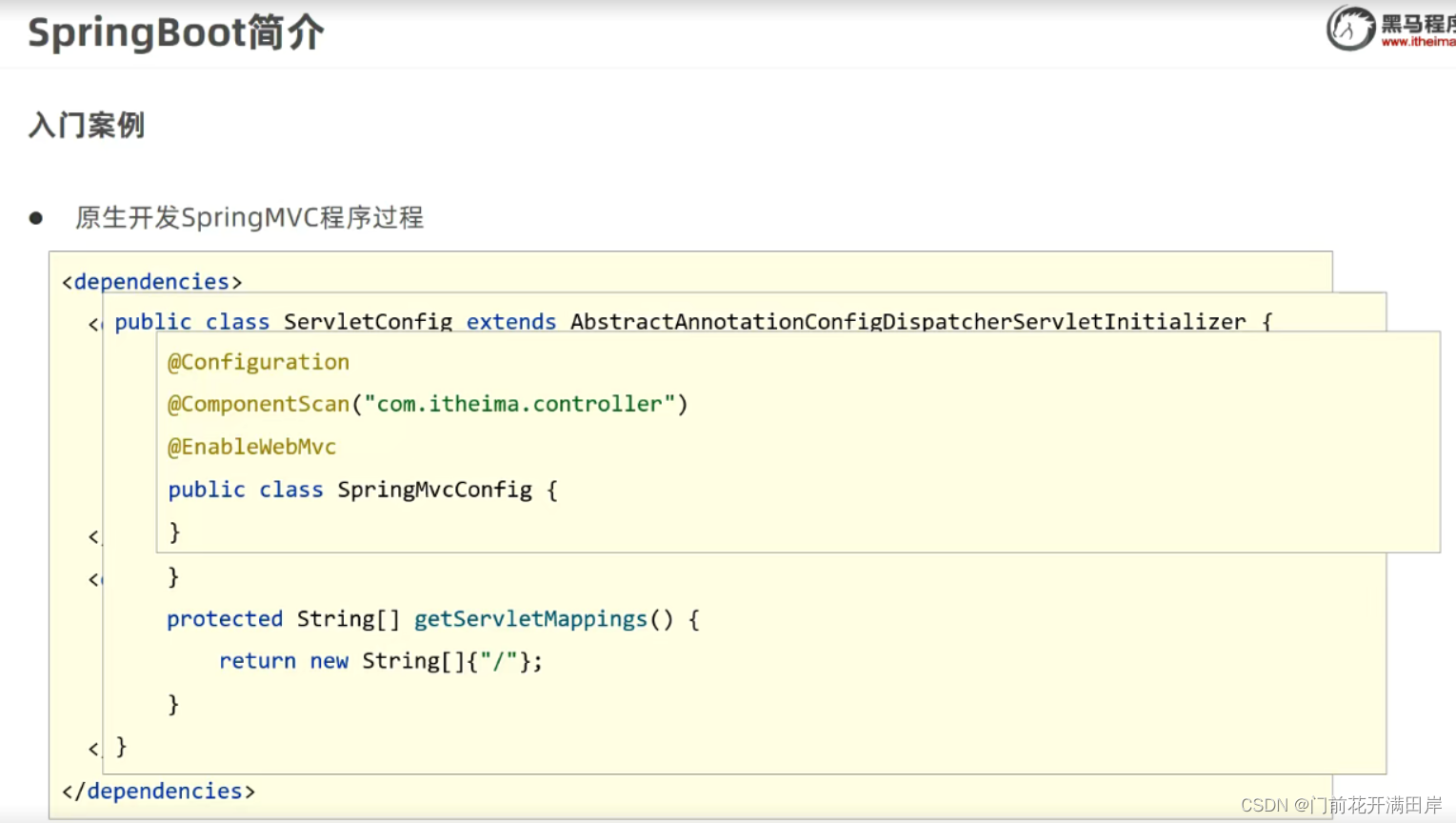Select the ServletConfig class name
Screen dimensions: 1456x823
point(368,322)
